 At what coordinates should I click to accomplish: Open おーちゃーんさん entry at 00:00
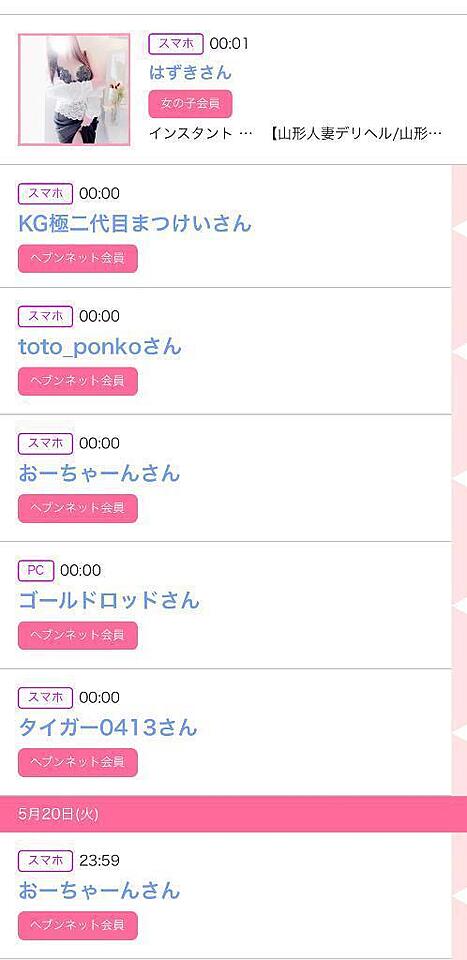coord(99,473)
